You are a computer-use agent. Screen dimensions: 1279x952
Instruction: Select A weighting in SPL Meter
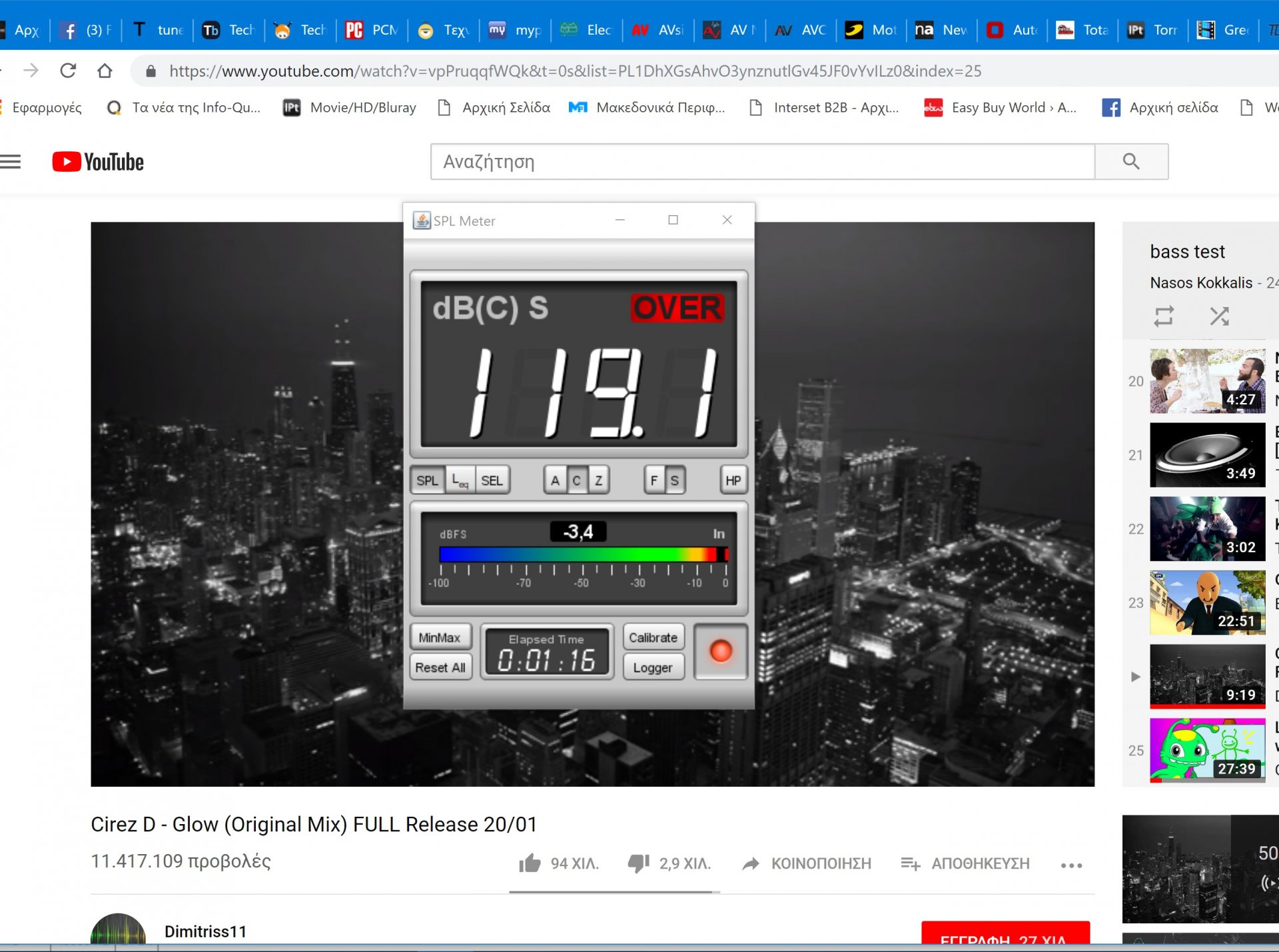(555, 480)
